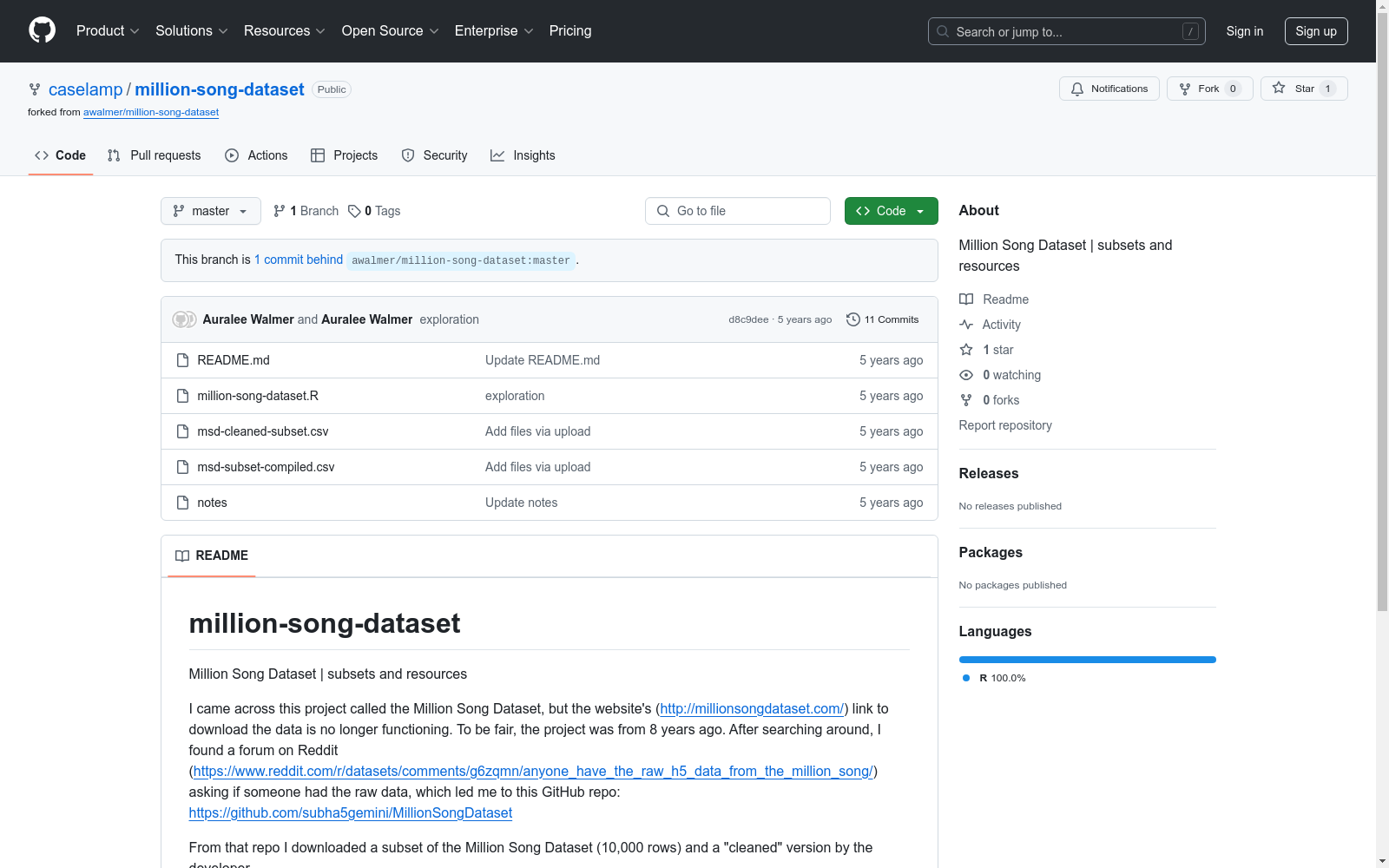Open the million-song-dataset repository link
Image resolution: width=1389 pixels, height=868 pixels.
(x=220, y=89)
